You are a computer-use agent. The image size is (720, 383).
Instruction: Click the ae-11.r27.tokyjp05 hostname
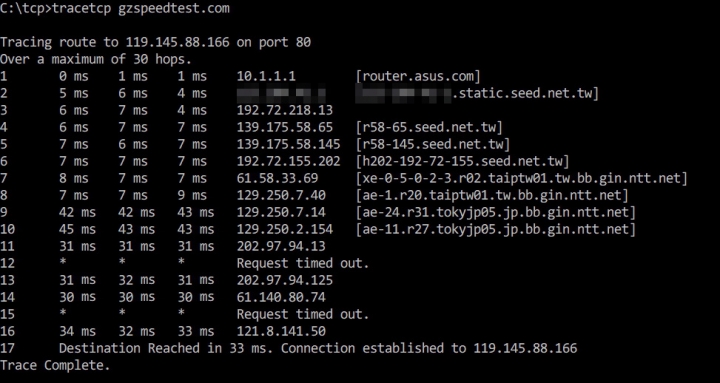(495, 229)
